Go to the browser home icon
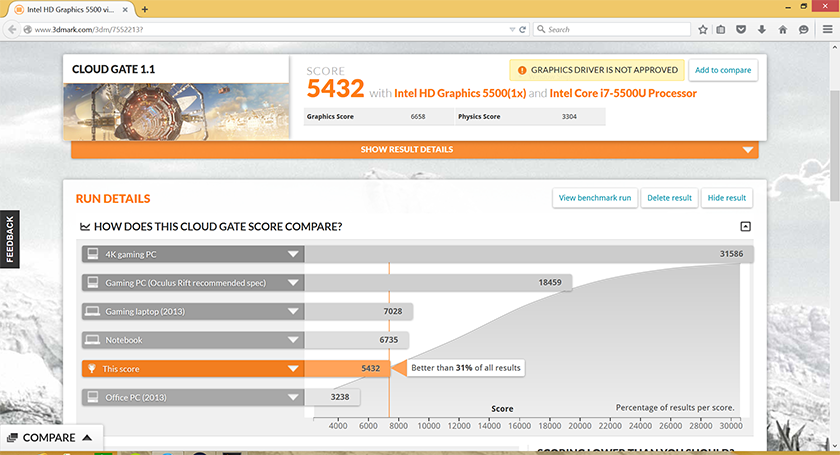840x455 pixels. 783,29
